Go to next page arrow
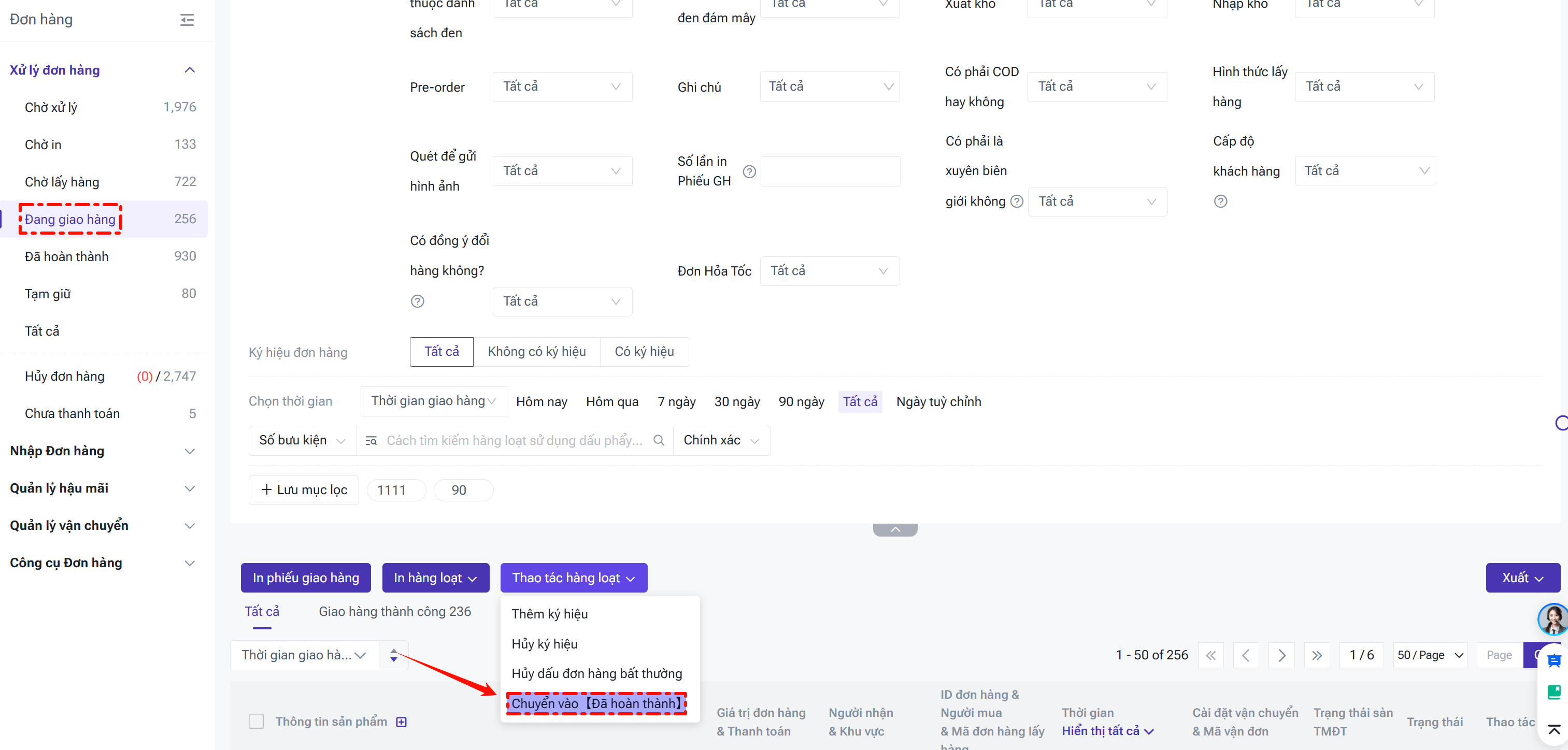 click(x=1281, y=655)
